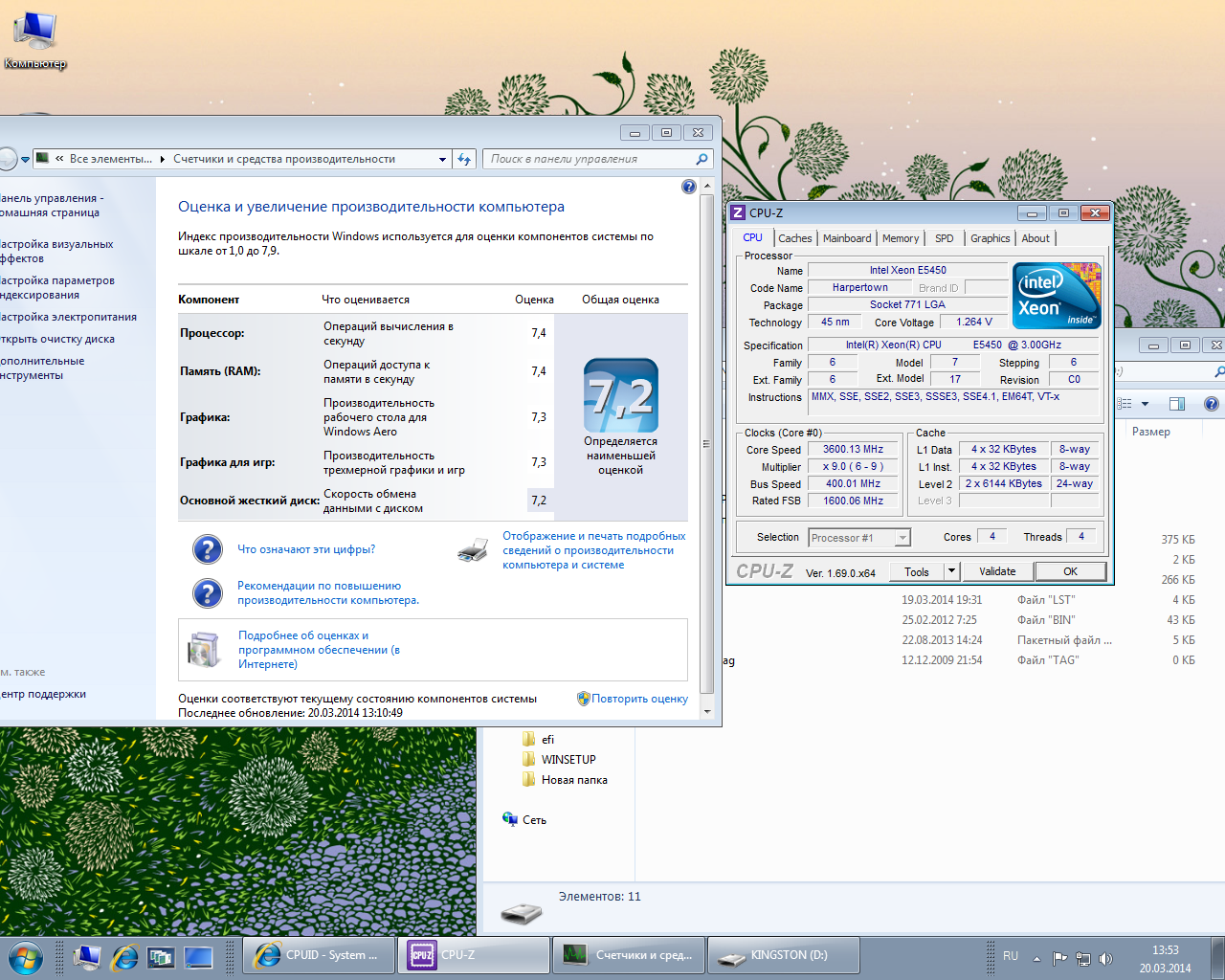The image size is (1225, 980).
Task: Click the question icon beside 'Рекомендации по повышению'
Action: click(208, 593)
